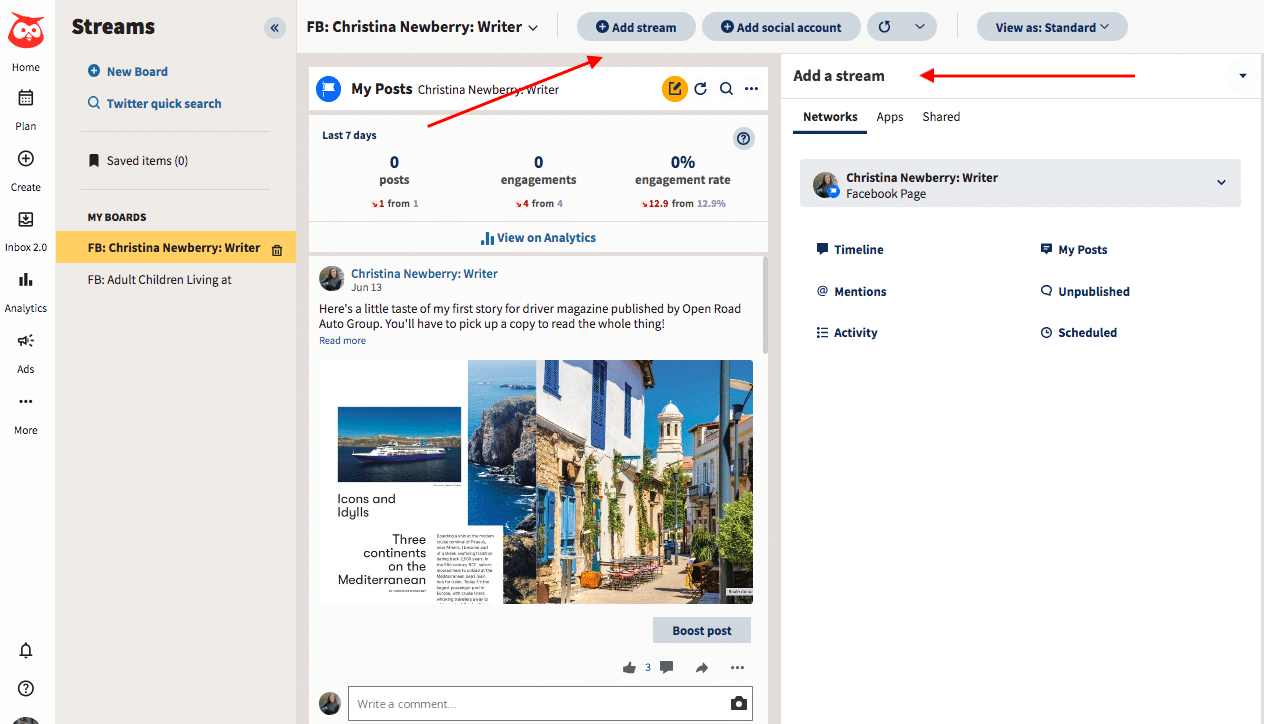Click the refresh all streams icon
1264x724 pixels.
pyautogui.click(x=884, y=27)
